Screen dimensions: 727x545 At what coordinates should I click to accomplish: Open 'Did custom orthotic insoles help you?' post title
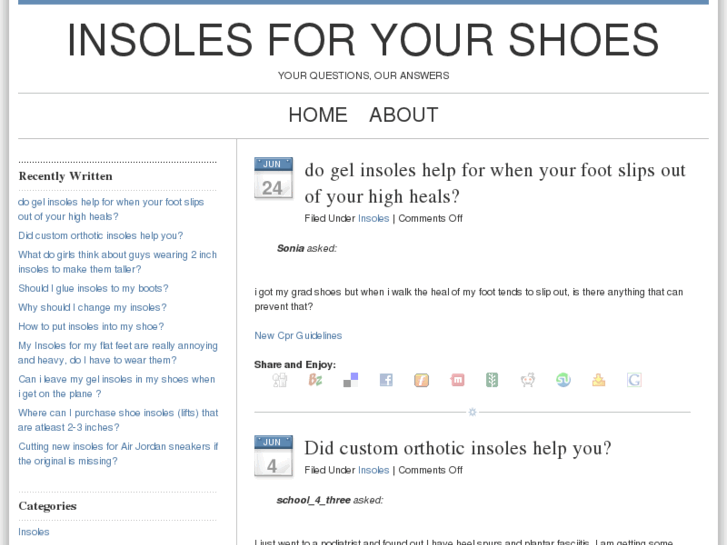[x=457, y=448]
